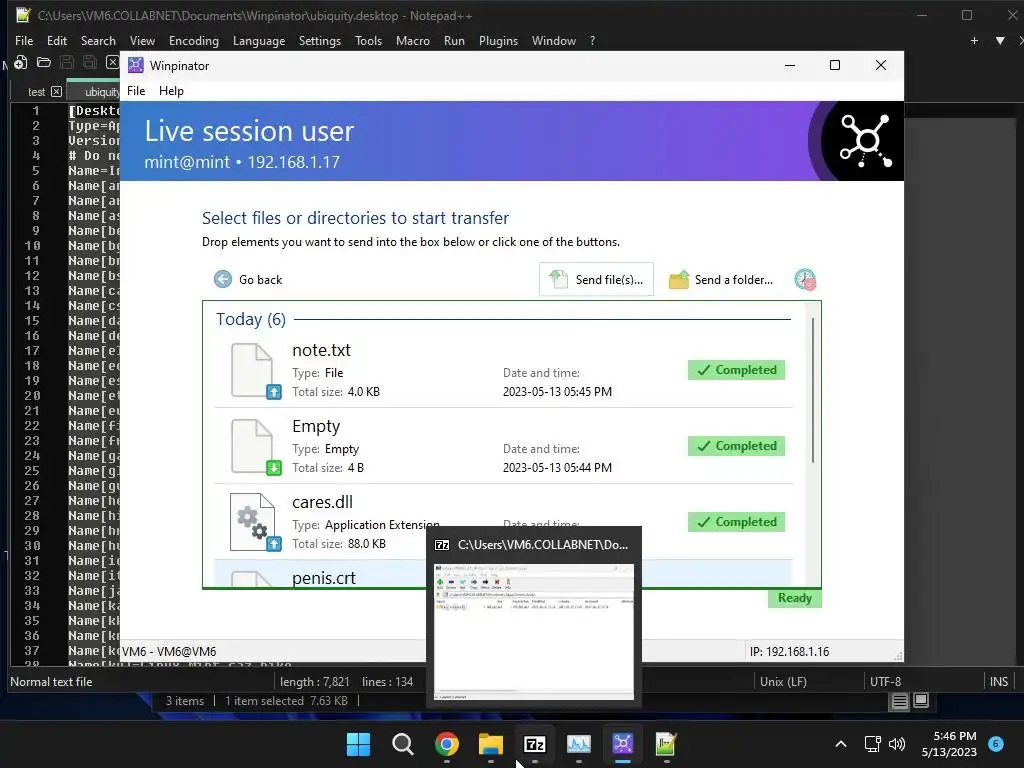Click Notepad++ New file toolbar icon
The height and width of the screenshot is (768, 1024).
21,62
